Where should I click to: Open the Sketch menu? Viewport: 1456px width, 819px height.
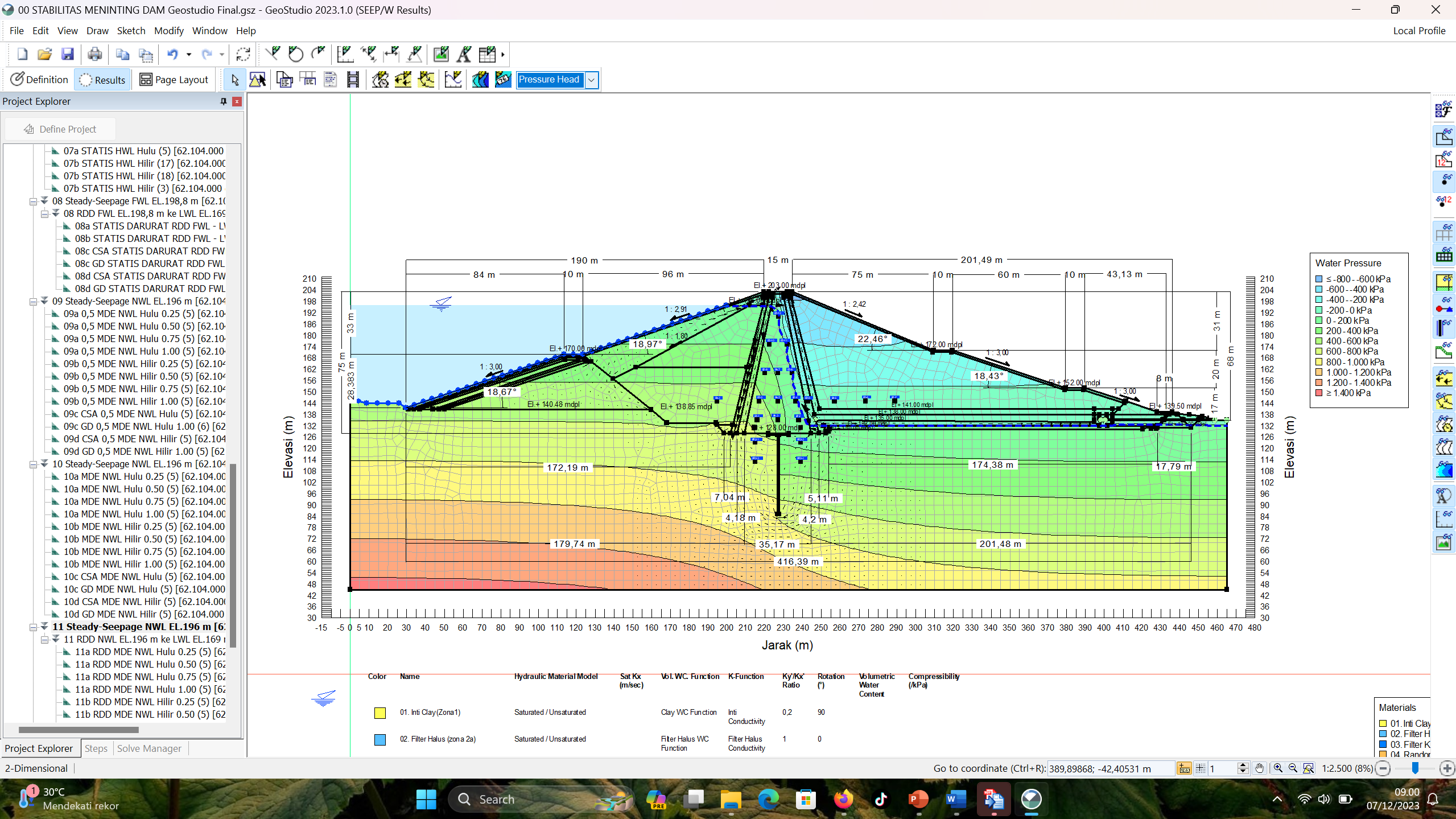click(131, 31)
